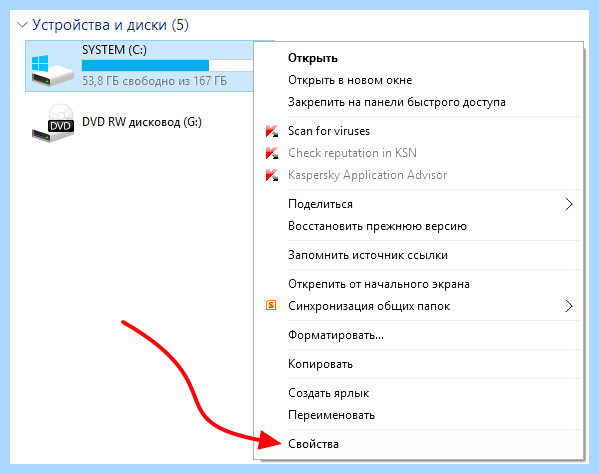Select the DVD RW drive icon
This screenshot has height=474, width=599.
[x=52, y=123]
